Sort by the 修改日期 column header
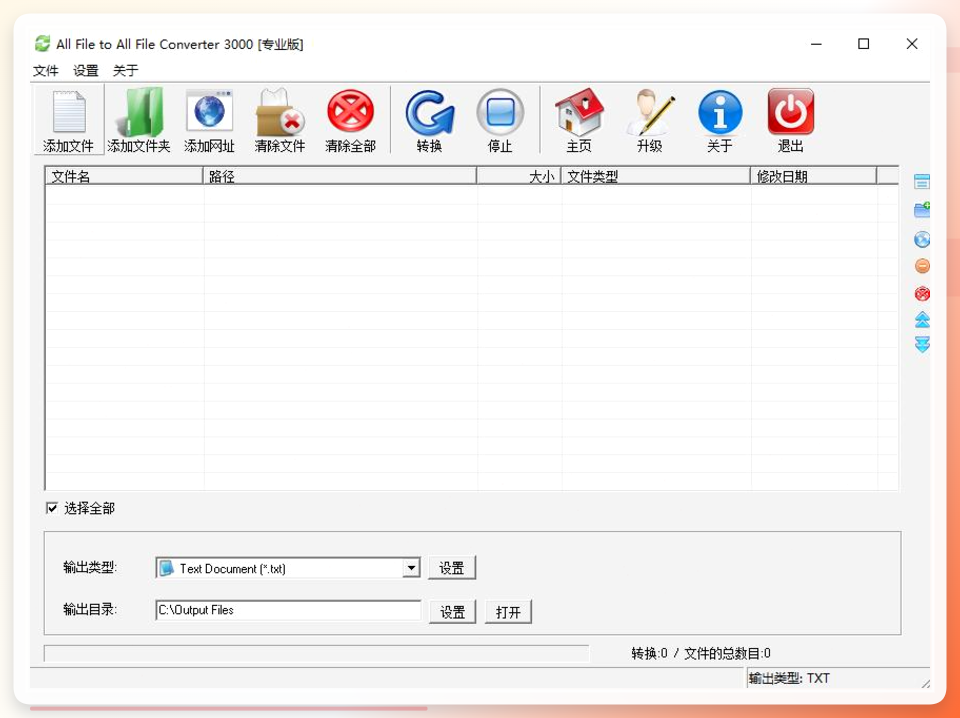This screenshot has width=960, height=718. click(x=814, y=176)
